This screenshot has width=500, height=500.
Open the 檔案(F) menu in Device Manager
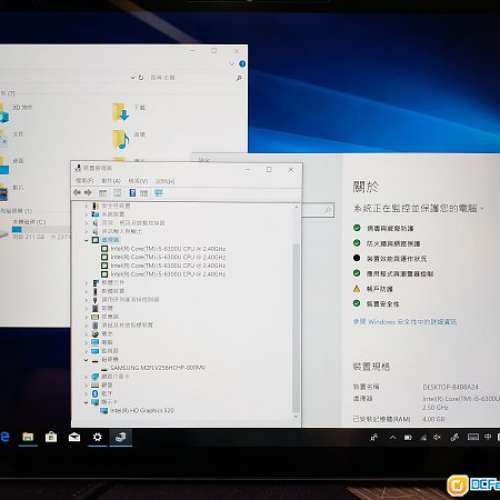click(x=85, y=181)
